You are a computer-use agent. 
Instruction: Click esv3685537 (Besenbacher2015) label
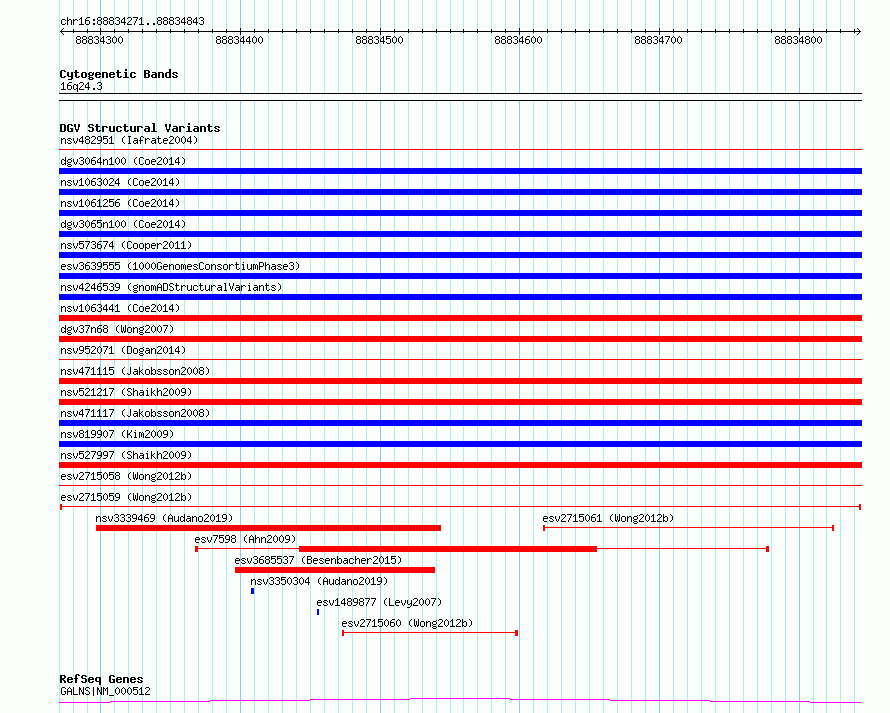(318, 560)
